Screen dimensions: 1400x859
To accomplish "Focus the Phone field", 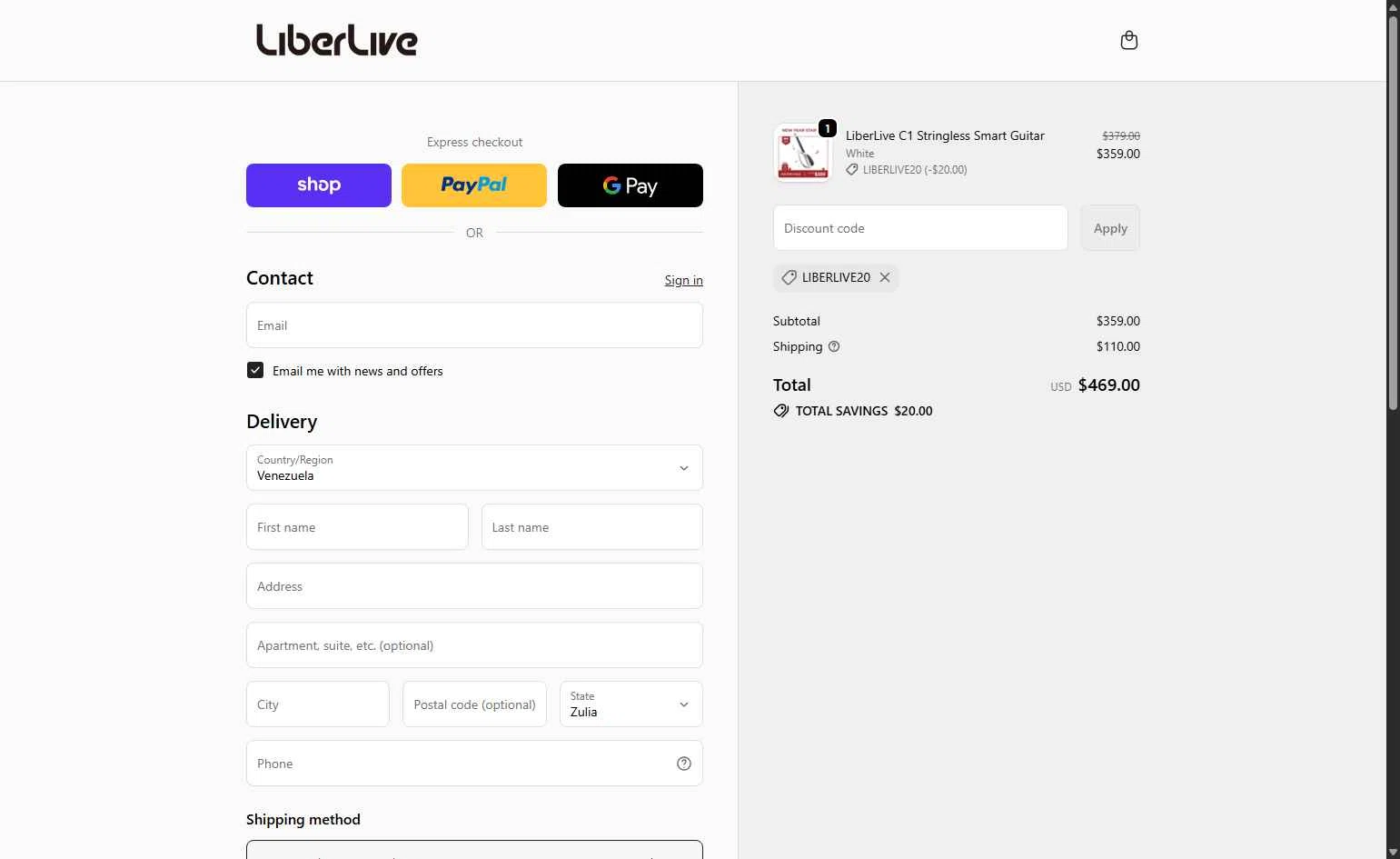I will pos(474,764).
